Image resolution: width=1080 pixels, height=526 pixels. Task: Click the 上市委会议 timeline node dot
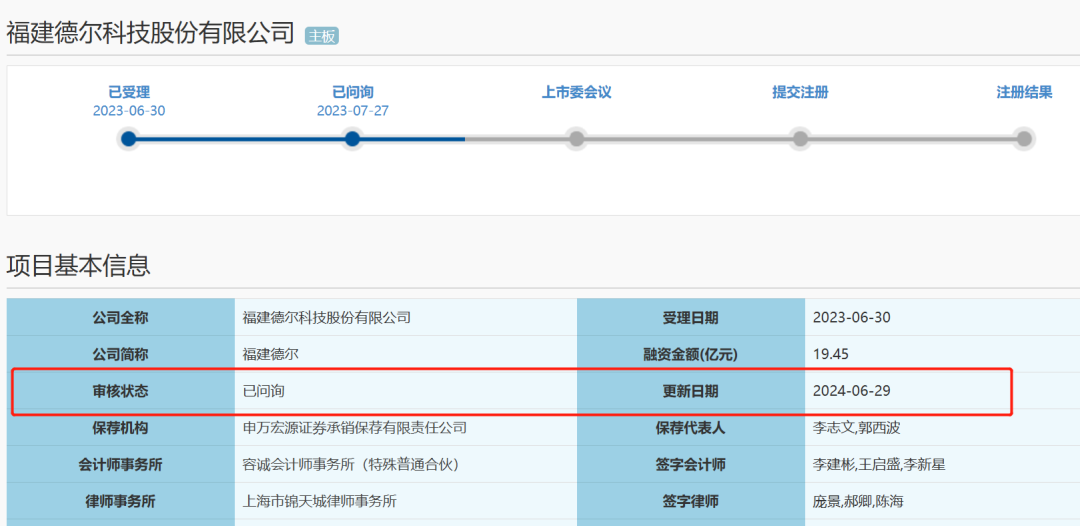[577, 139]
